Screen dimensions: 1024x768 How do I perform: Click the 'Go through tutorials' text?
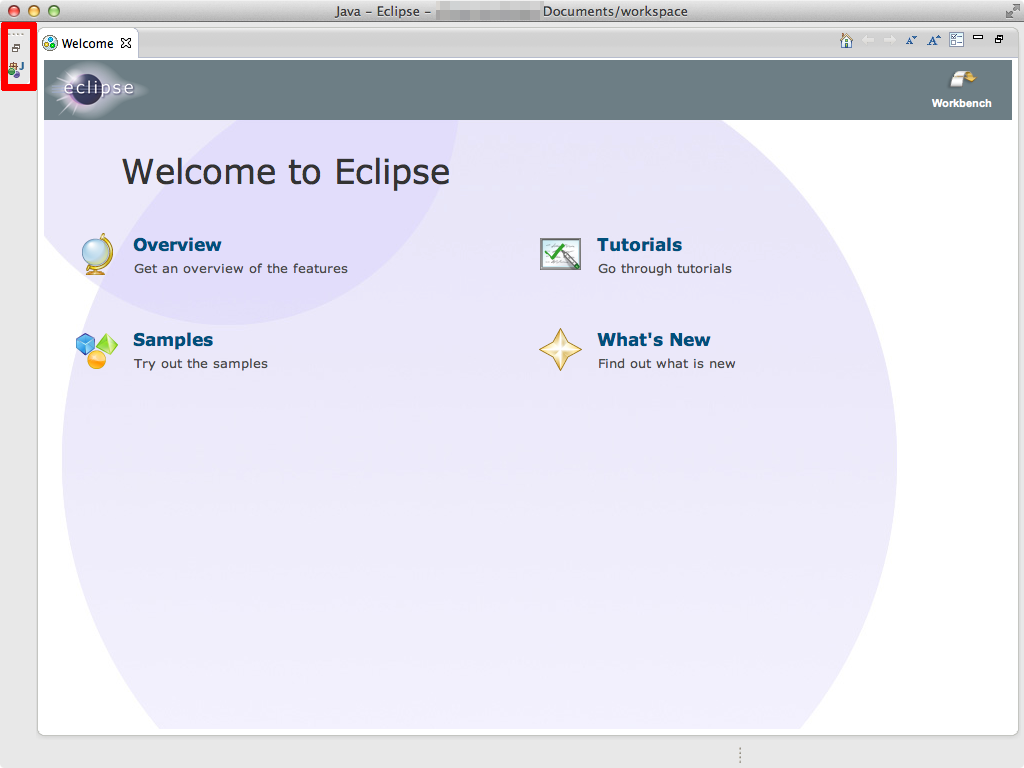(665, 268)
